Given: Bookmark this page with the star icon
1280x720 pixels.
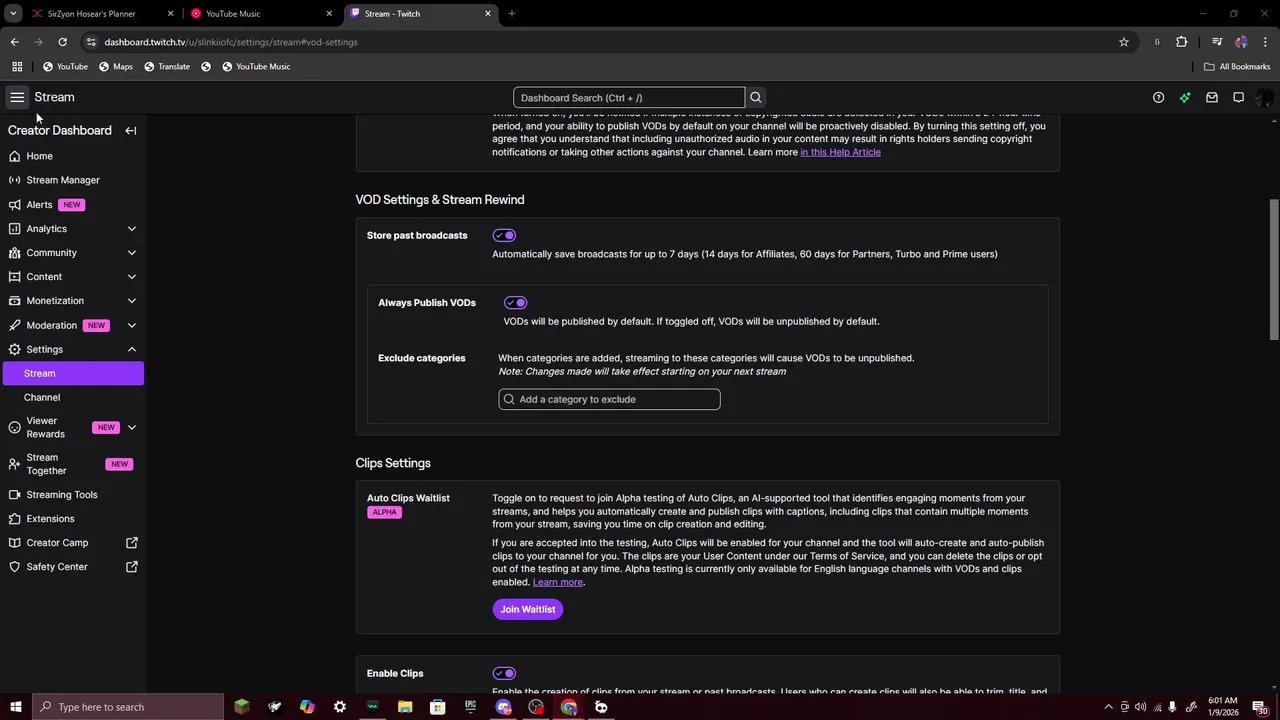Looking at the screenshot, I should 1124,42.
